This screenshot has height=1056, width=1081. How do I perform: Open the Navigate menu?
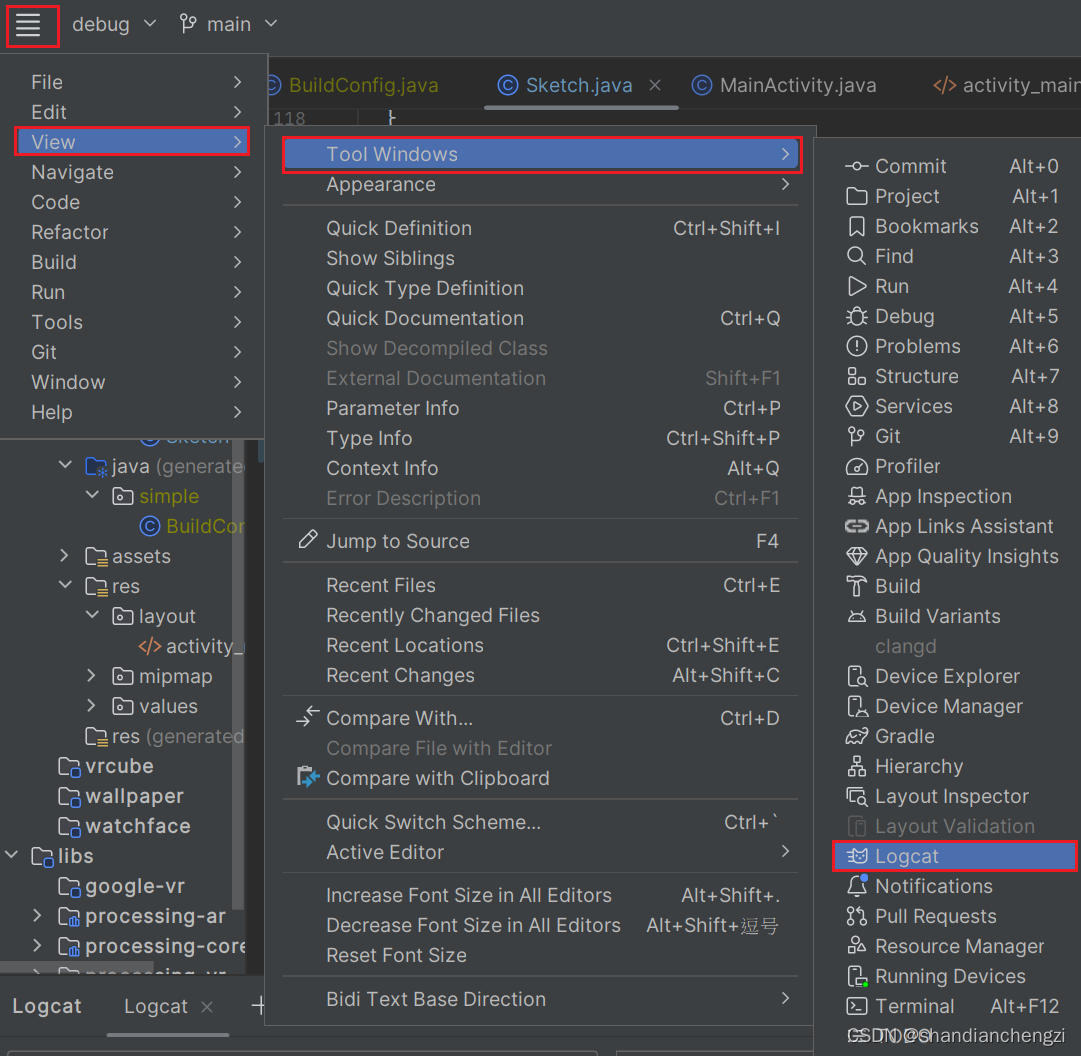(132, 172)
